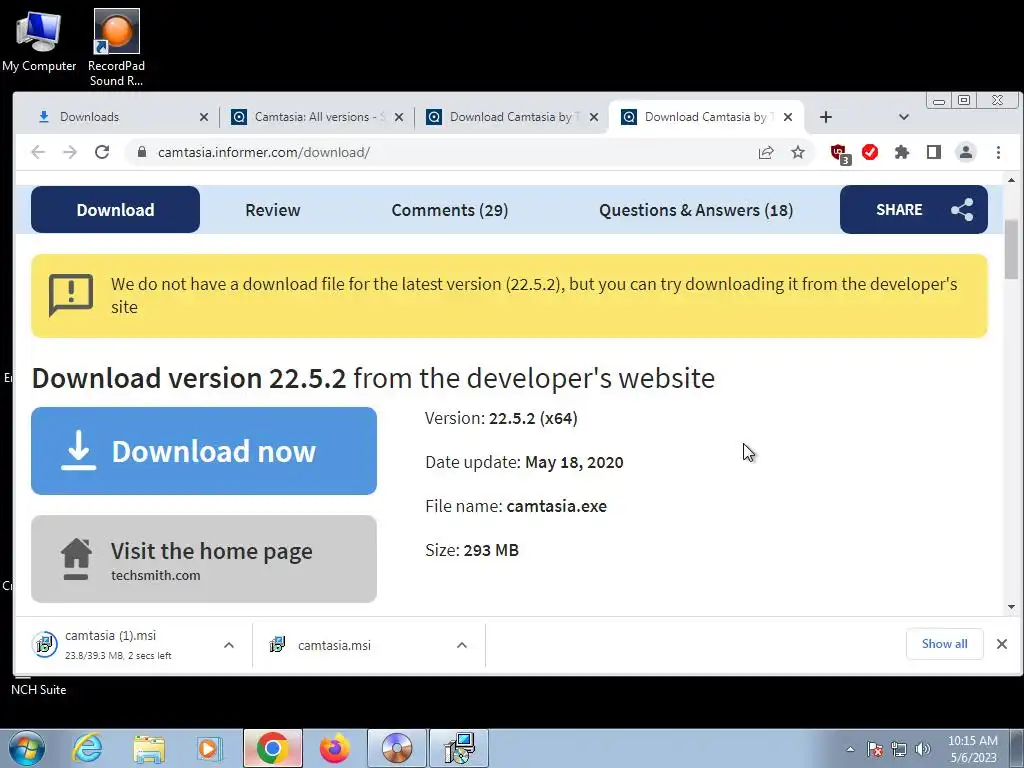Image resolution: width=1024 pixels, height=768 pixels.
Task: Open Action Center flag icon
Action: click(x=875, y=749)
